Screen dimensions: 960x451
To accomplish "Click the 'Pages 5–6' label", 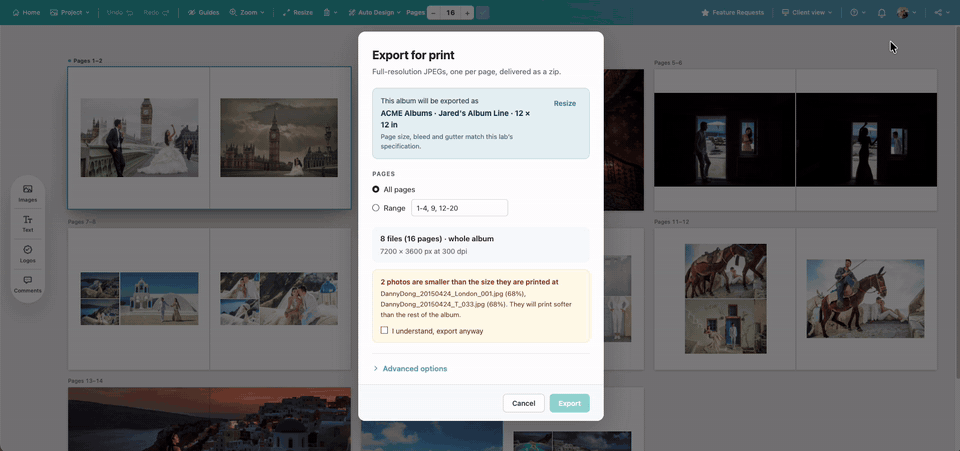I will pyautogui.click(x=668, y=62).
